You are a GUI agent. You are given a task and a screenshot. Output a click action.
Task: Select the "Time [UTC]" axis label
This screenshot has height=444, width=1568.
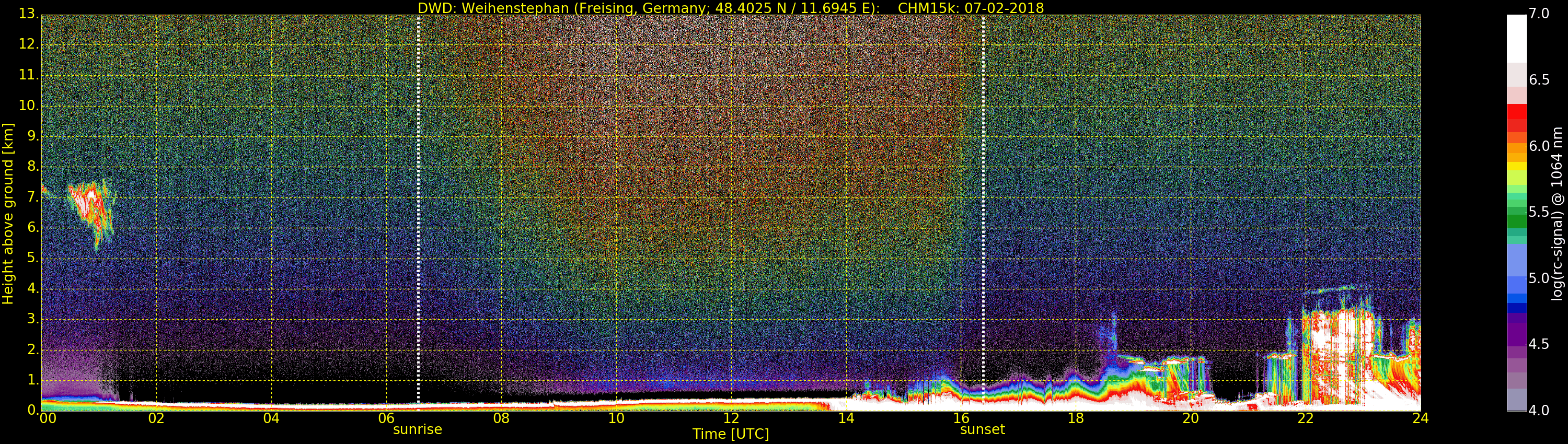pos(731,434)
